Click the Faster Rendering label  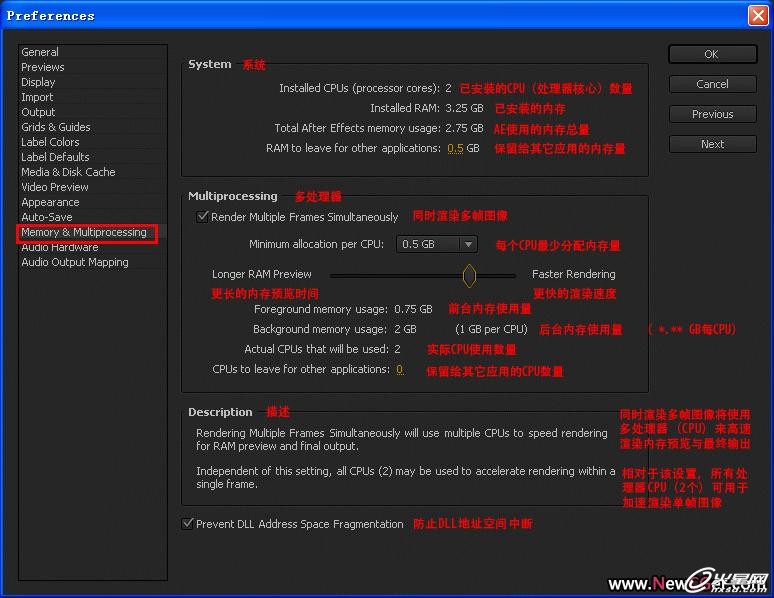[574, 274]
